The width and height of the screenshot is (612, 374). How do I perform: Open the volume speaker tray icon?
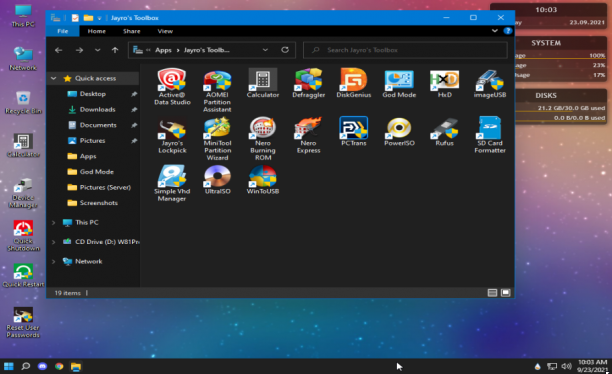[566, 366]
